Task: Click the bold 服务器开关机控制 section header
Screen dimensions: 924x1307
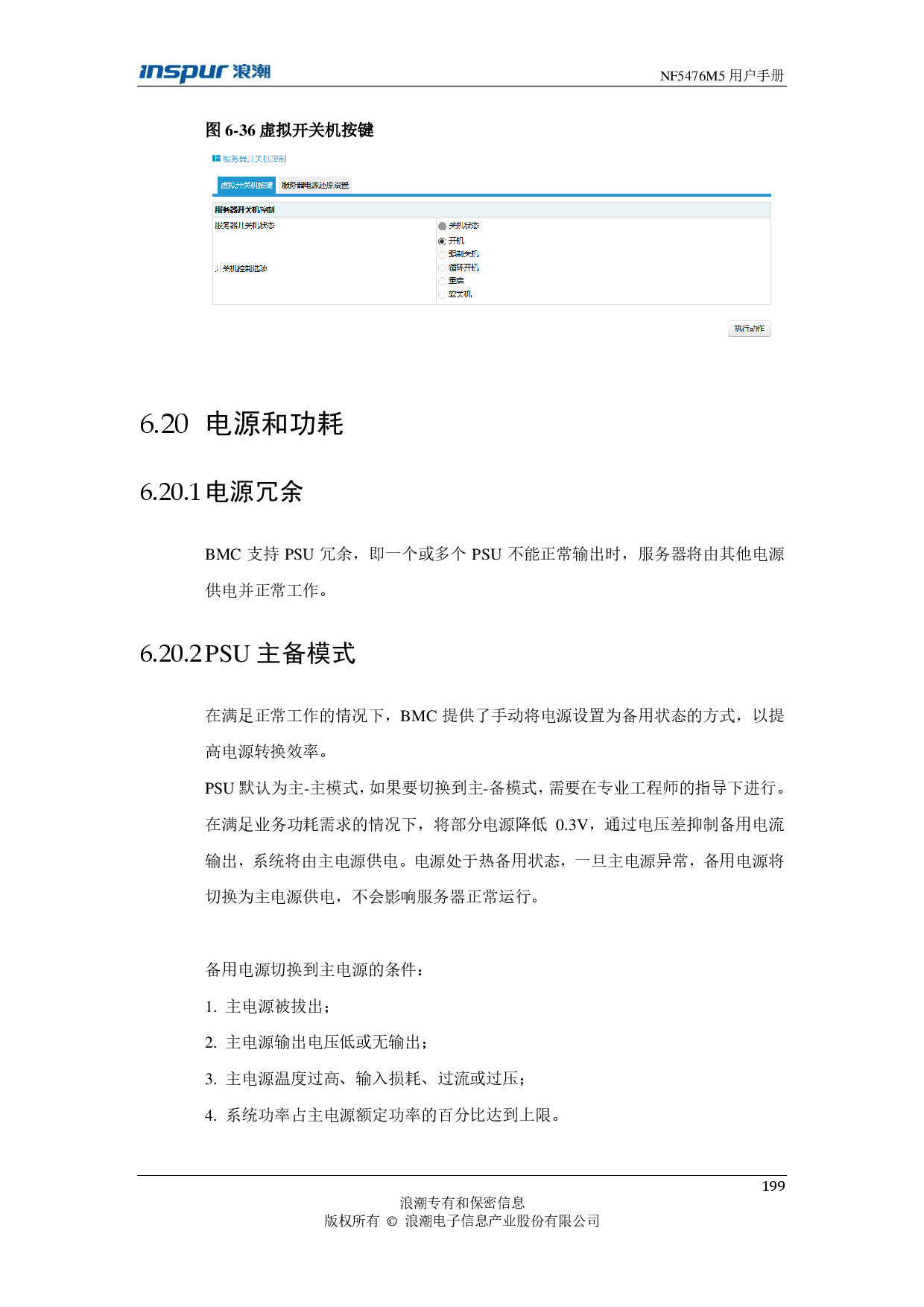Action: click(244, 210)
